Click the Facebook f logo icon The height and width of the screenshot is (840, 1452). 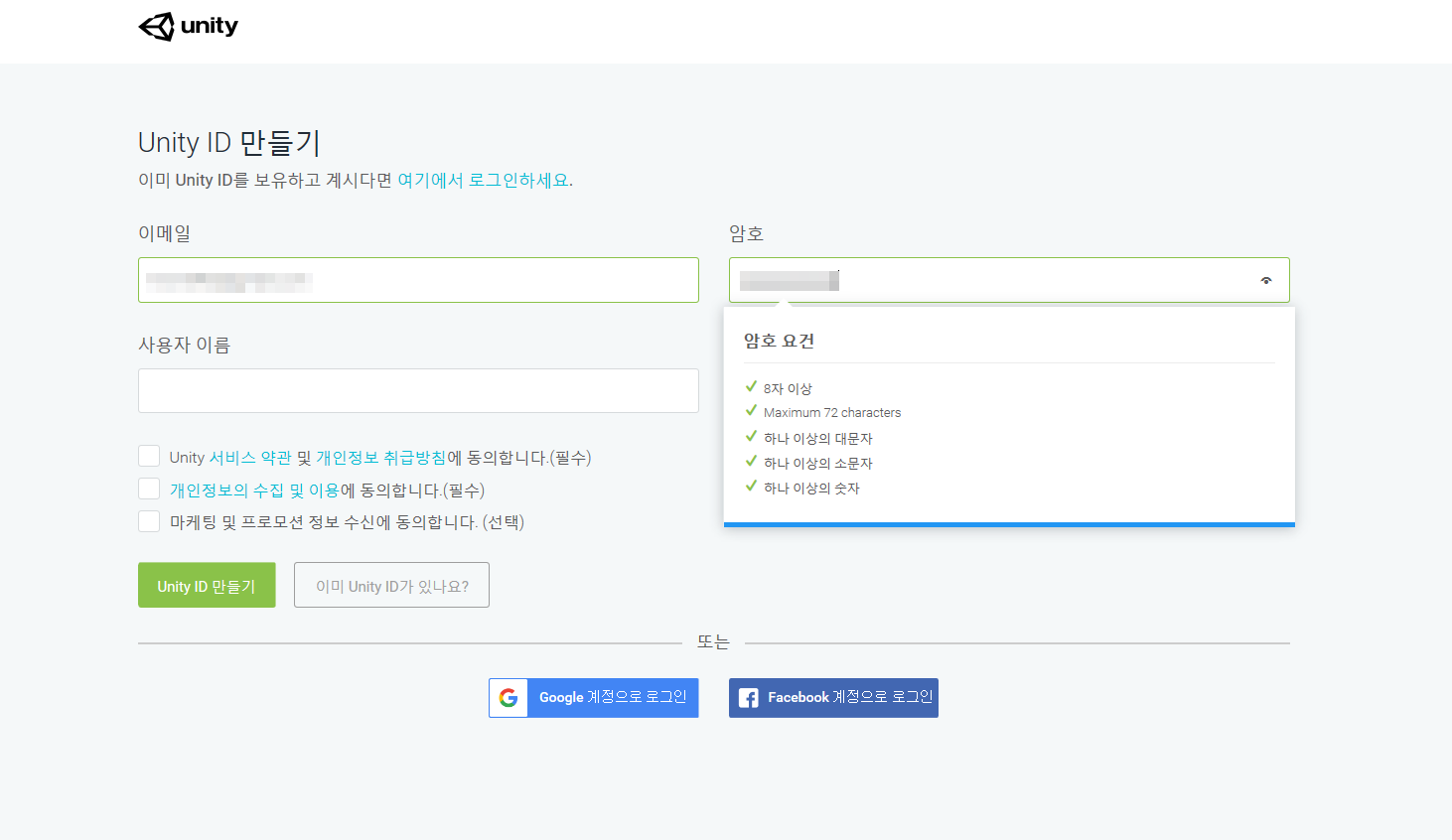pyautogui.click(x=749, y=698)
